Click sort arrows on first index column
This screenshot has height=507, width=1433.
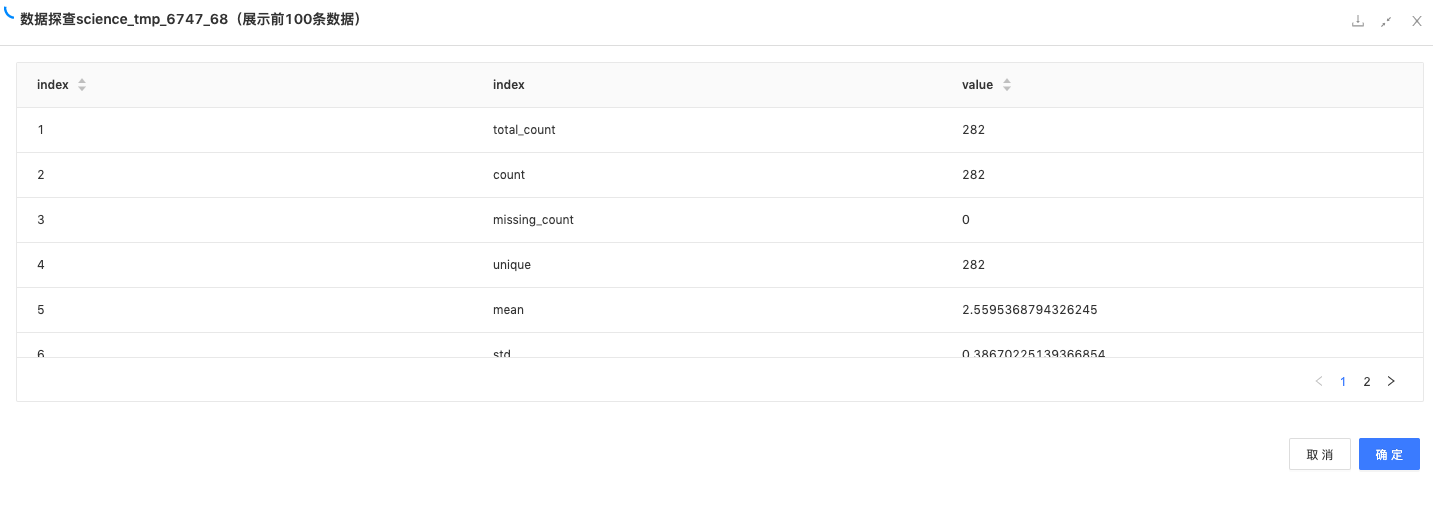pos(82,85)
